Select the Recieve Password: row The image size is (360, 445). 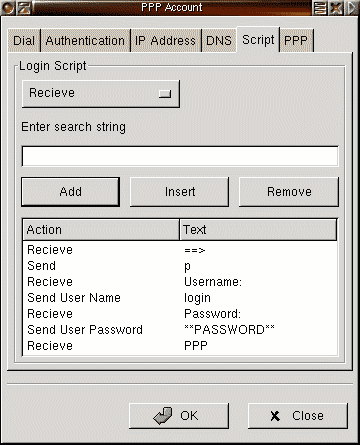point(180,314)
